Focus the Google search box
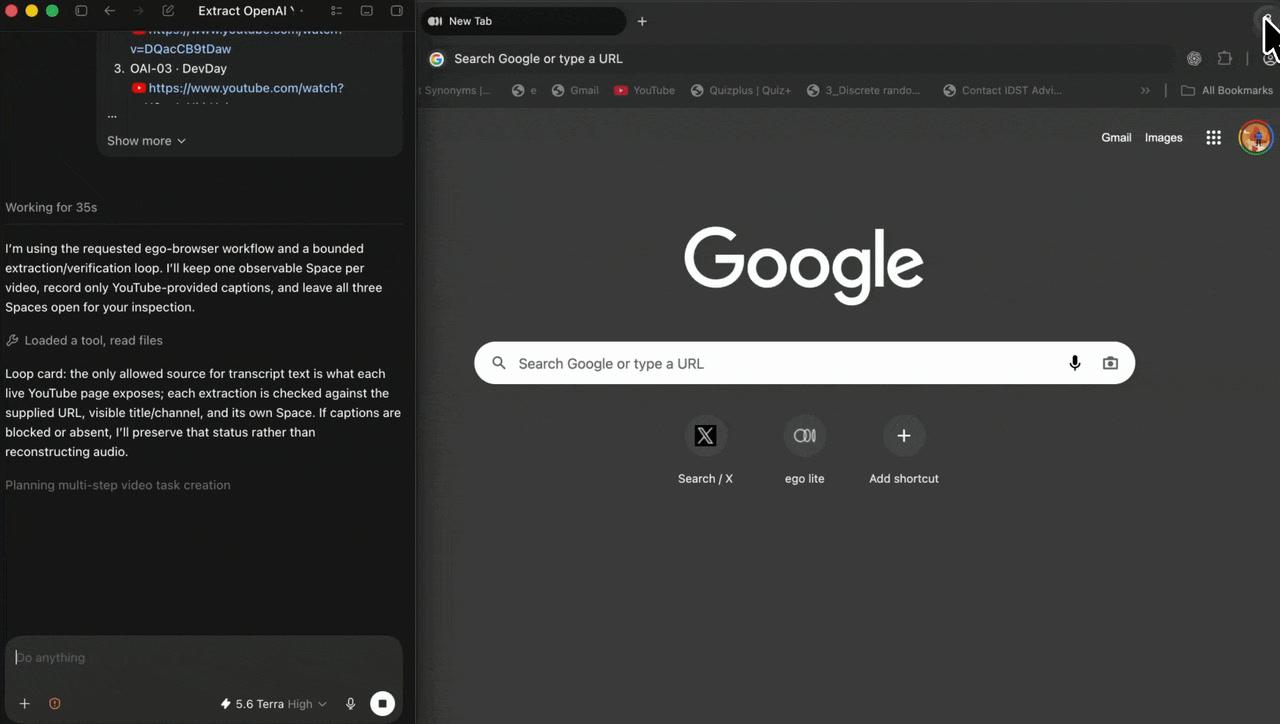The image size is (1280, 724). [804, 363]
